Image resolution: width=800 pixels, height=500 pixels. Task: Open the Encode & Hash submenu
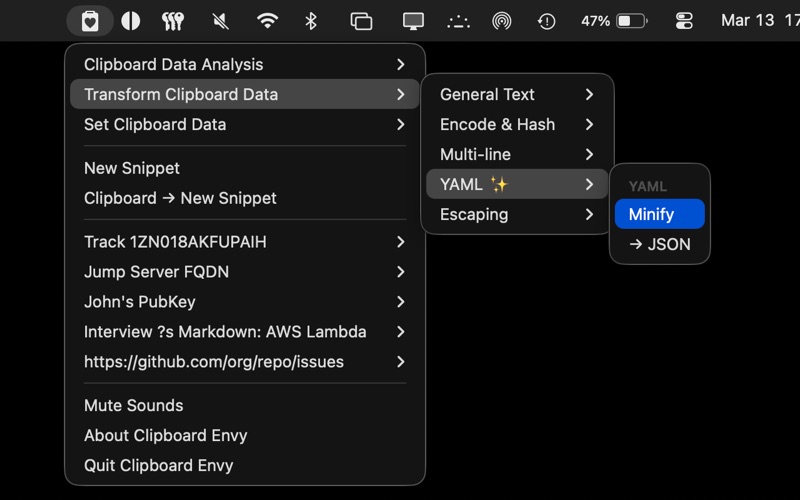pyautogui.click(x=517, y=124)
